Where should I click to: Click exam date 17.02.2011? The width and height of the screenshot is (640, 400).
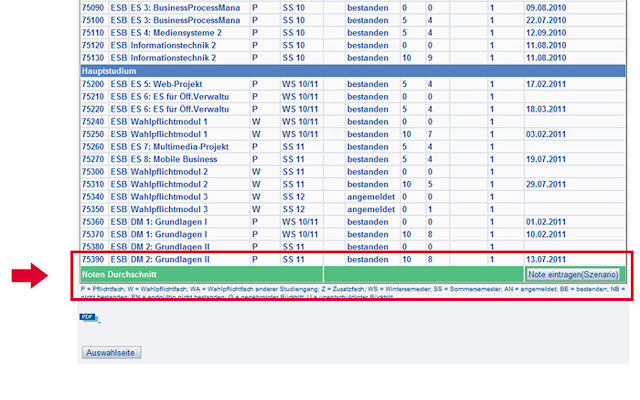point(547,84)
